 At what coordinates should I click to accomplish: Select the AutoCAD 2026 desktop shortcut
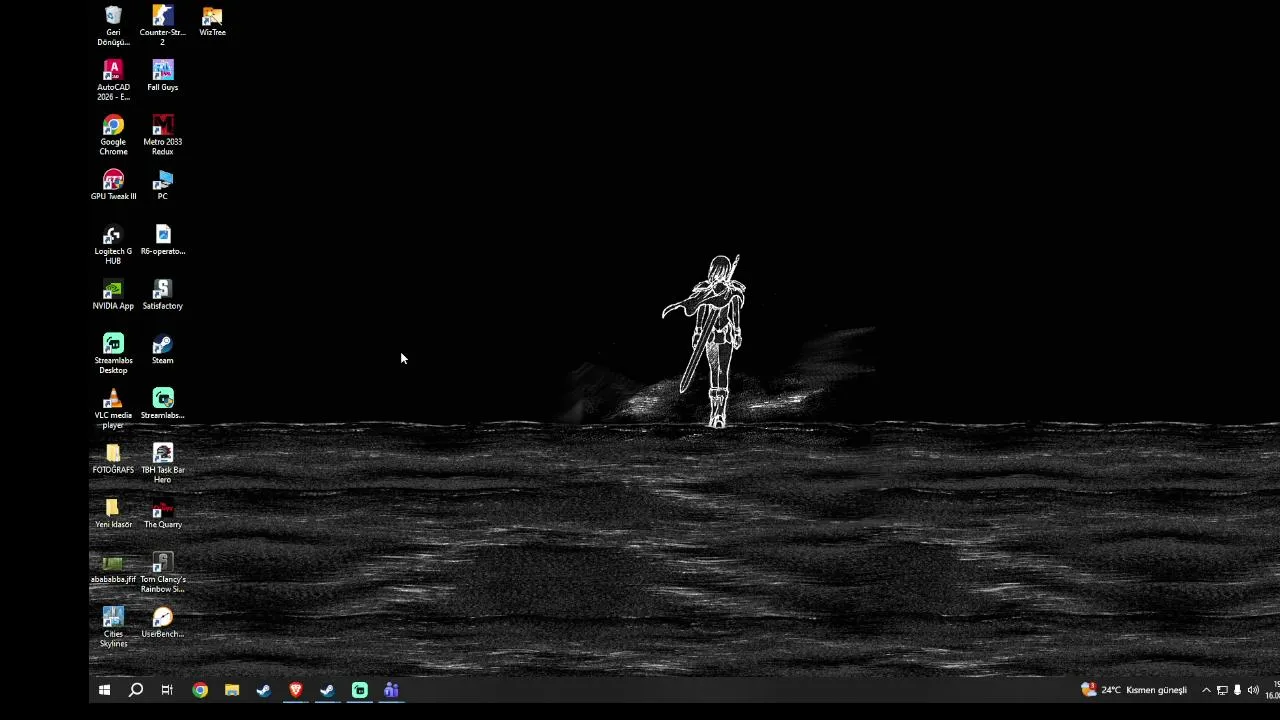[x=113, y=80]
